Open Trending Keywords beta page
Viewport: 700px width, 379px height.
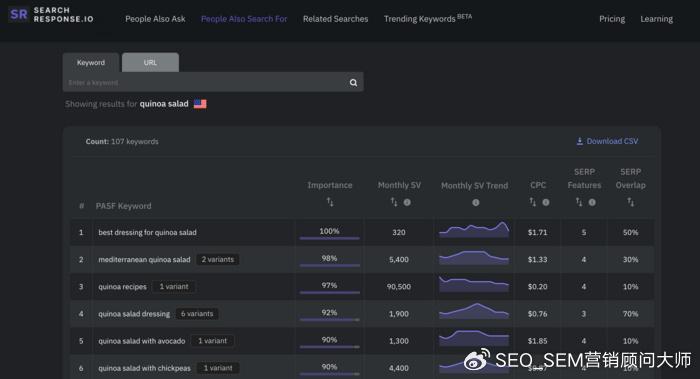tap(428, 18)
